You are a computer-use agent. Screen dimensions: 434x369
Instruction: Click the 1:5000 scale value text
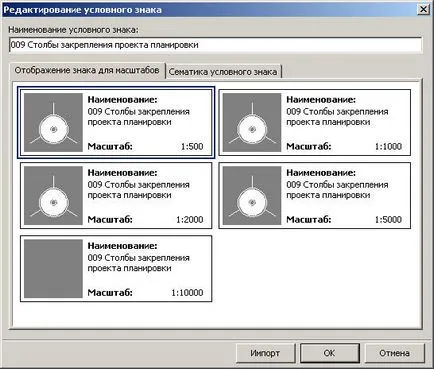click(x=388, y=219)
